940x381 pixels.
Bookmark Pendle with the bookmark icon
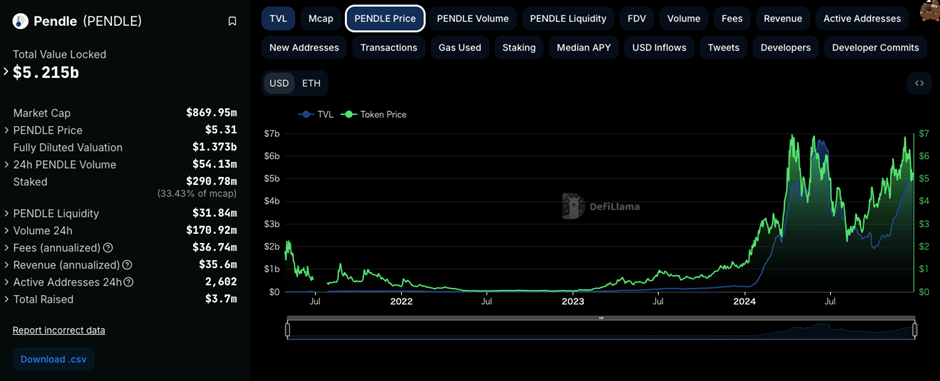click(x=232, y=22)
